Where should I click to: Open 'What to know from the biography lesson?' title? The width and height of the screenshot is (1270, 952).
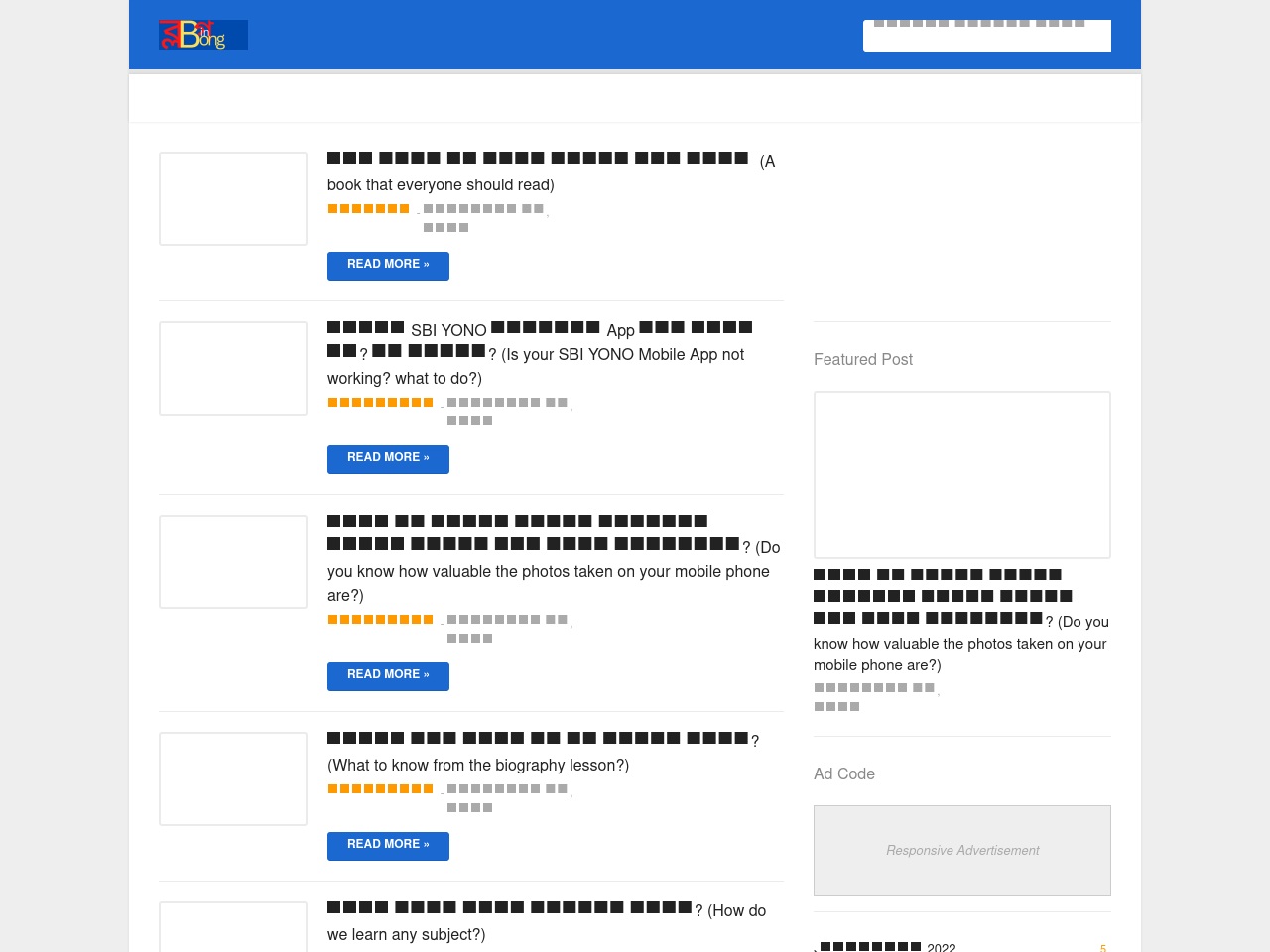[544, 752]
